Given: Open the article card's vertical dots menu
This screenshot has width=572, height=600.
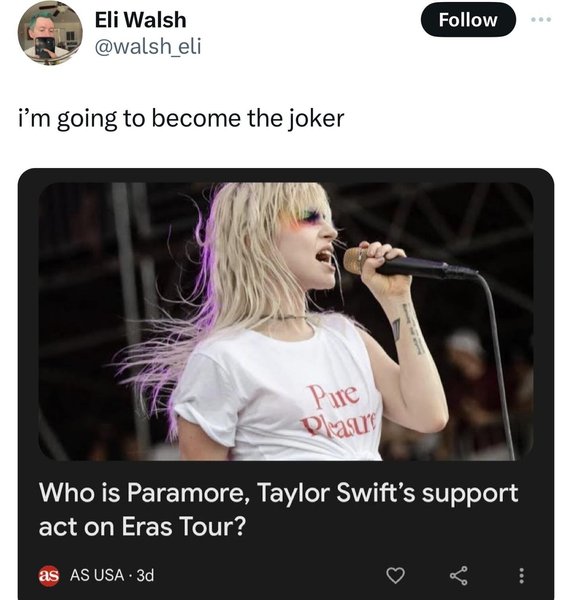Looking at the screenshot, I should tap(521, 576).
